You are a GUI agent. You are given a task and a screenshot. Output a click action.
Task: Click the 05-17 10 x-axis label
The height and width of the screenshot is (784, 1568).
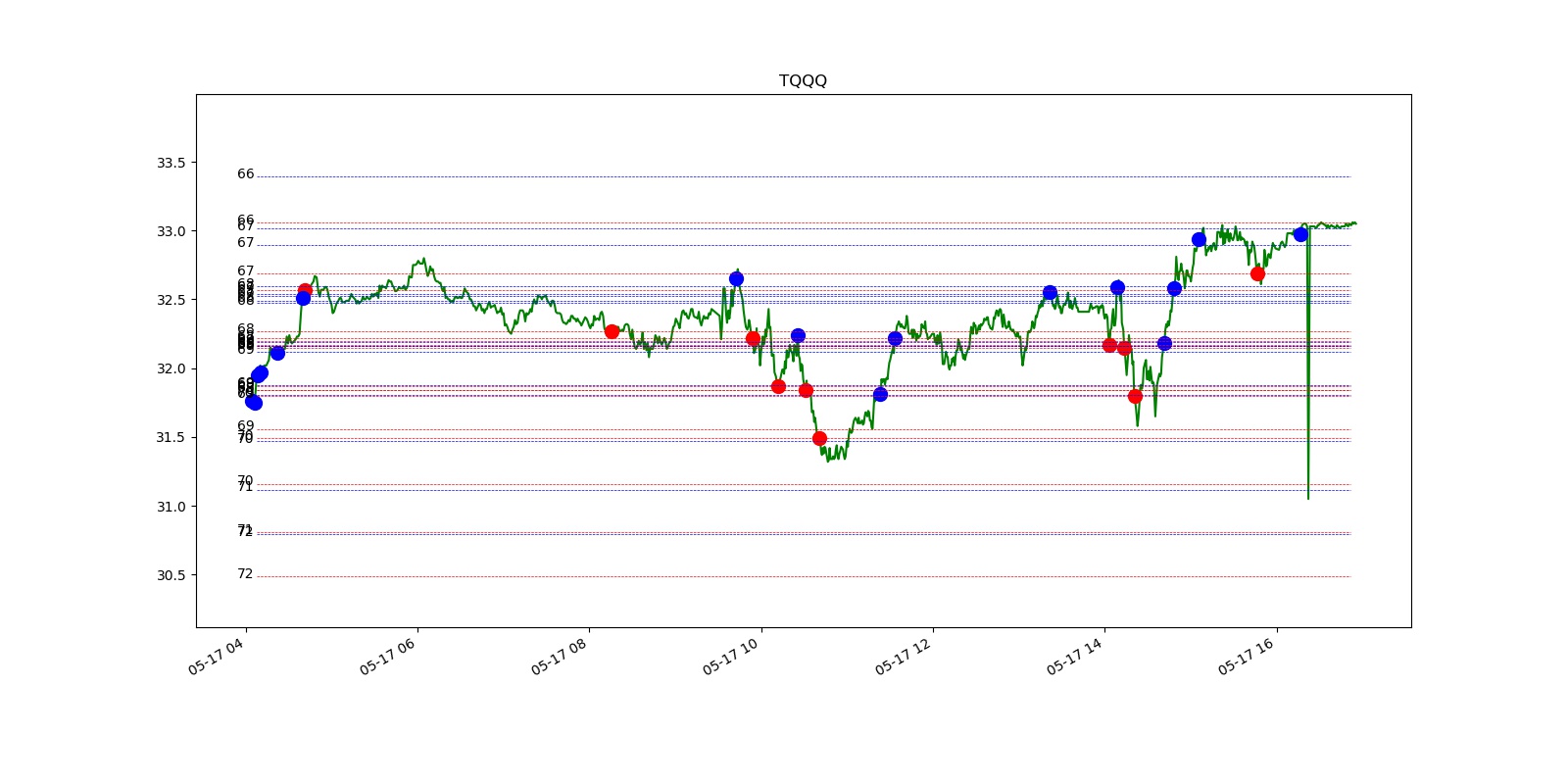[731, 657]
